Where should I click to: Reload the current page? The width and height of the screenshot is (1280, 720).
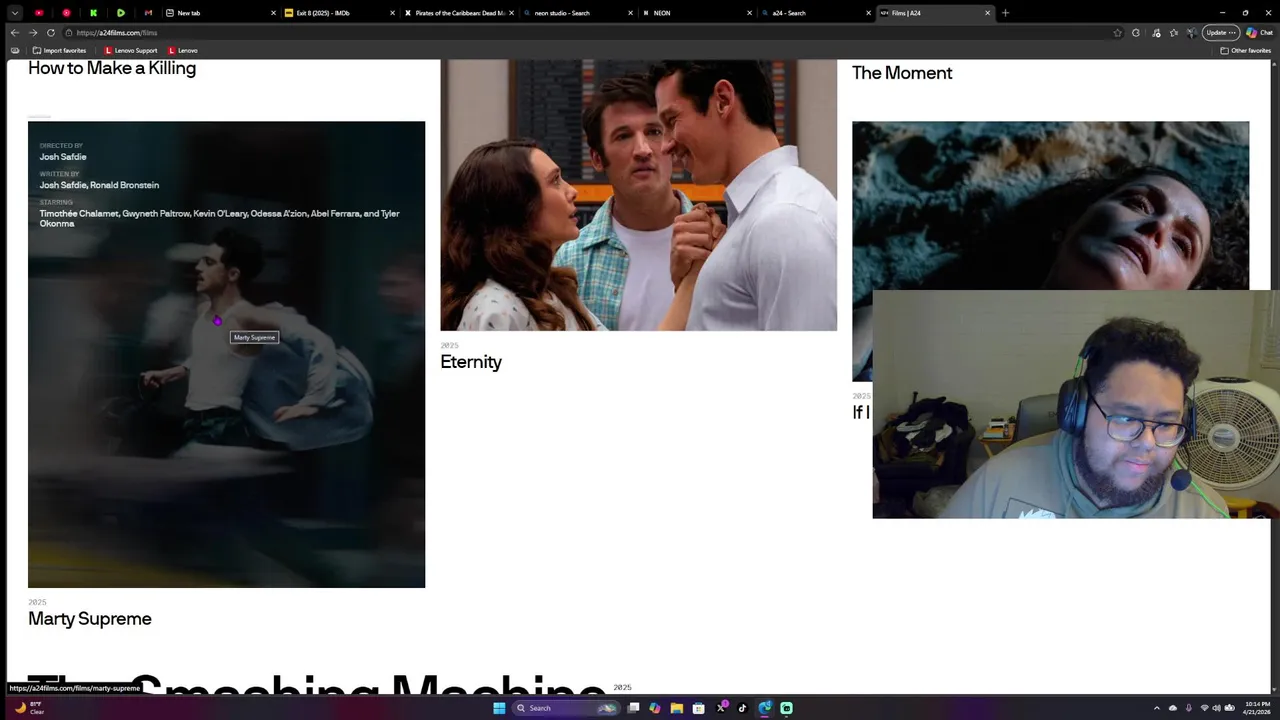(x=51, y=32)
